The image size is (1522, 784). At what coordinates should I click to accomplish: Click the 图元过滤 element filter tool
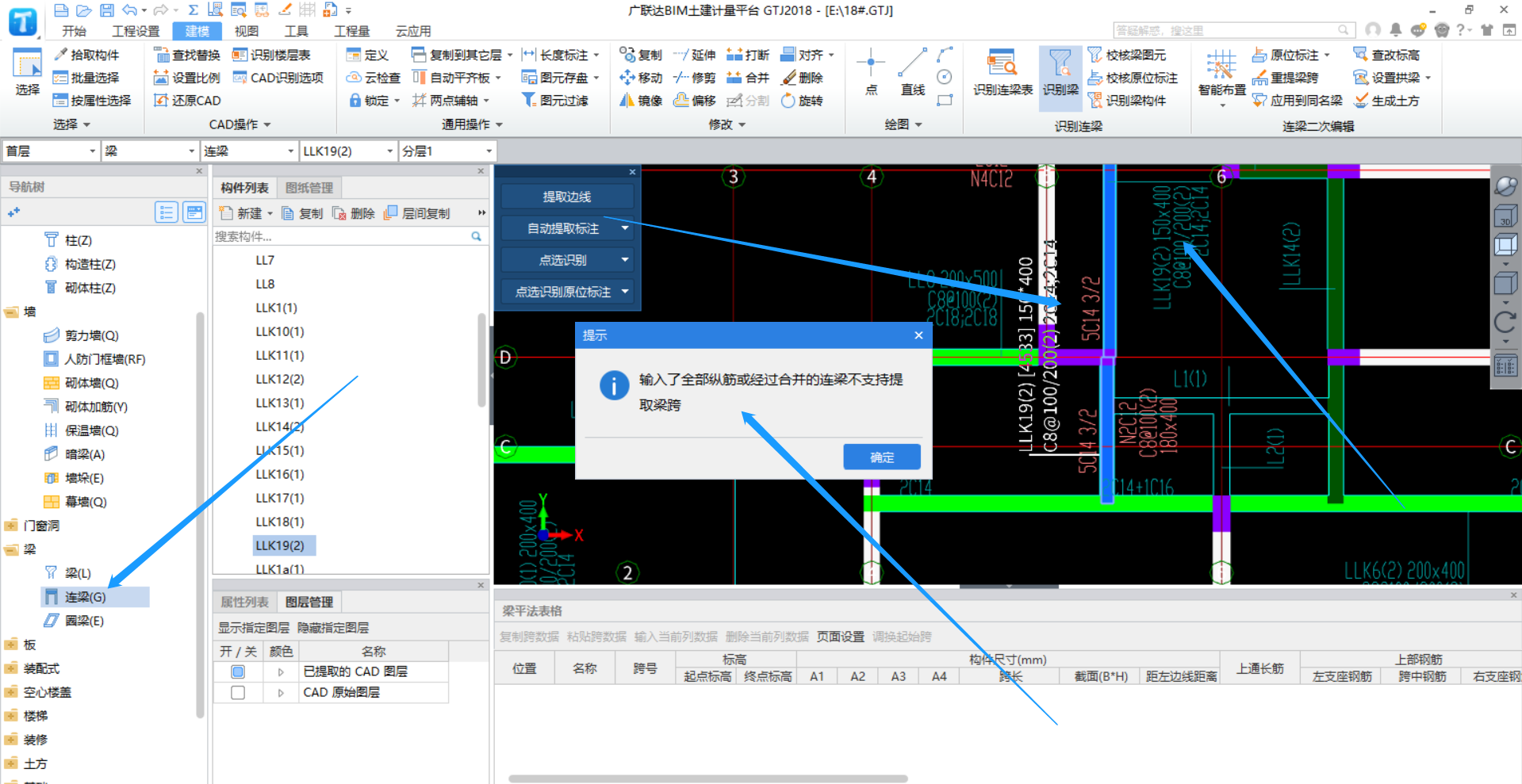(x=555, y=101)
